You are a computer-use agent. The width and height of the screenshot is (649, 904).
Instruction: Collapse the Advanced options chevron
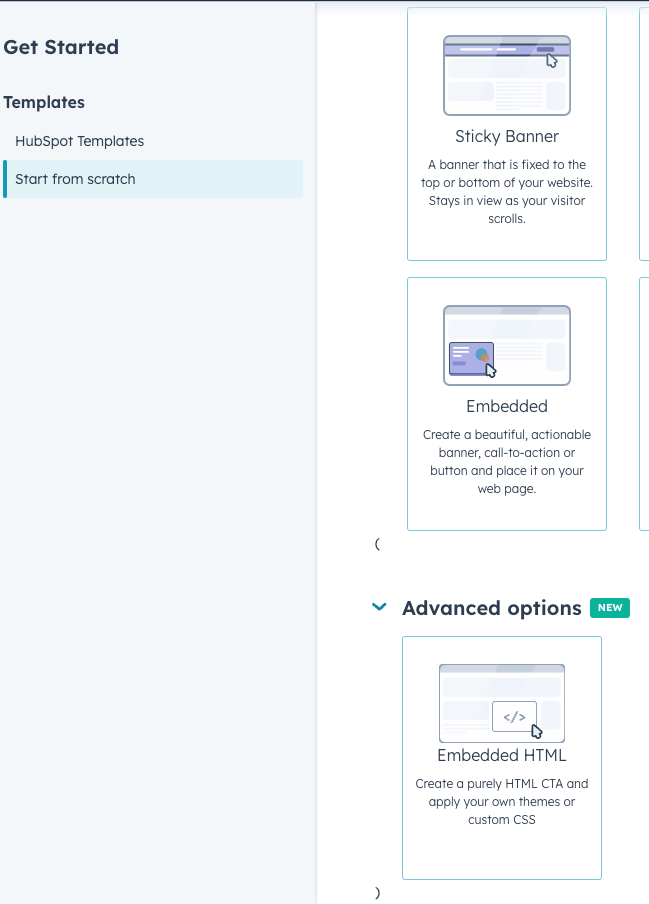click(379, 607)
